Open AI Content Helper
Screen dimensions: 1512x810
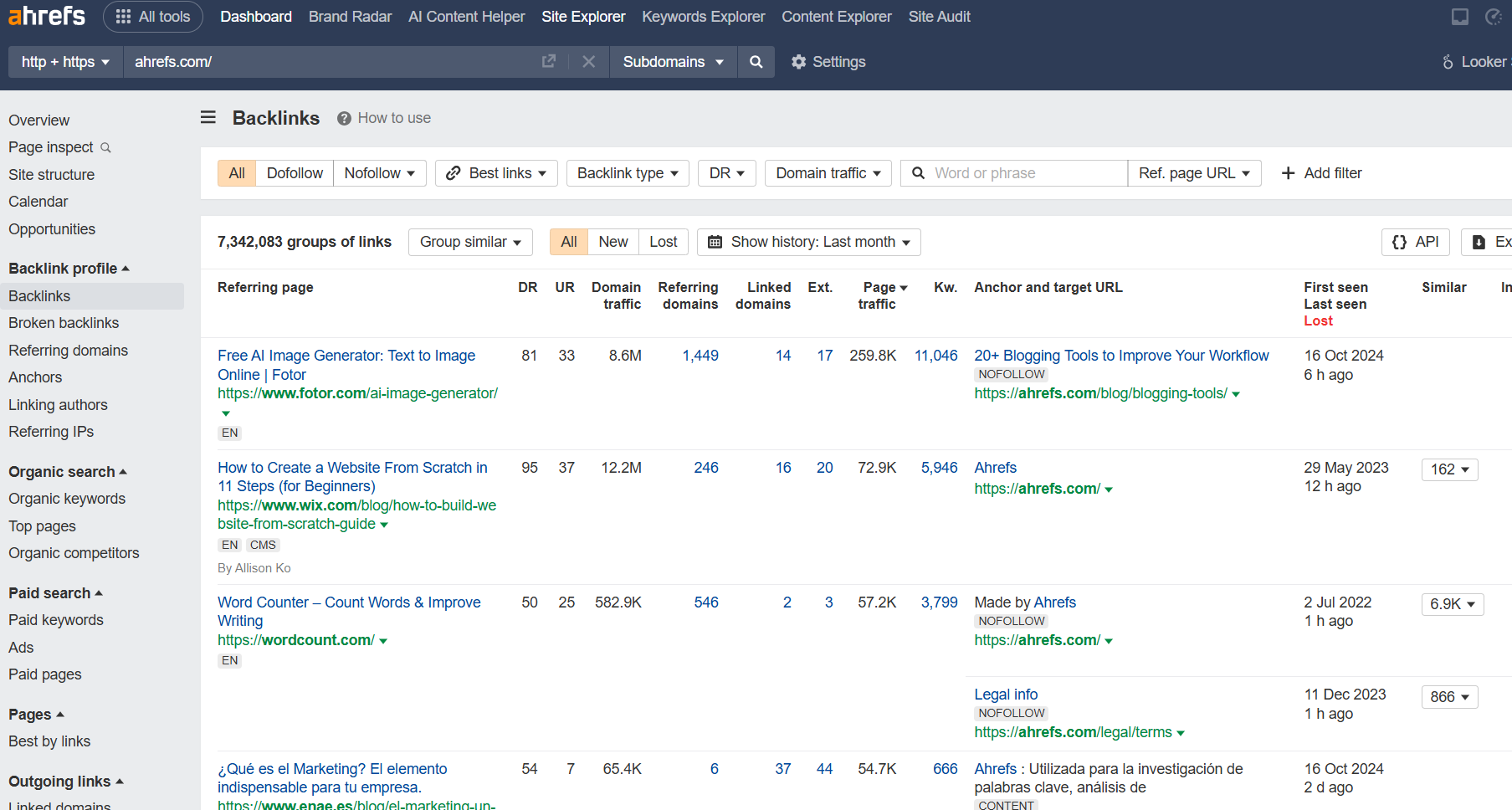pyautogui.click(x=467, y=17)
